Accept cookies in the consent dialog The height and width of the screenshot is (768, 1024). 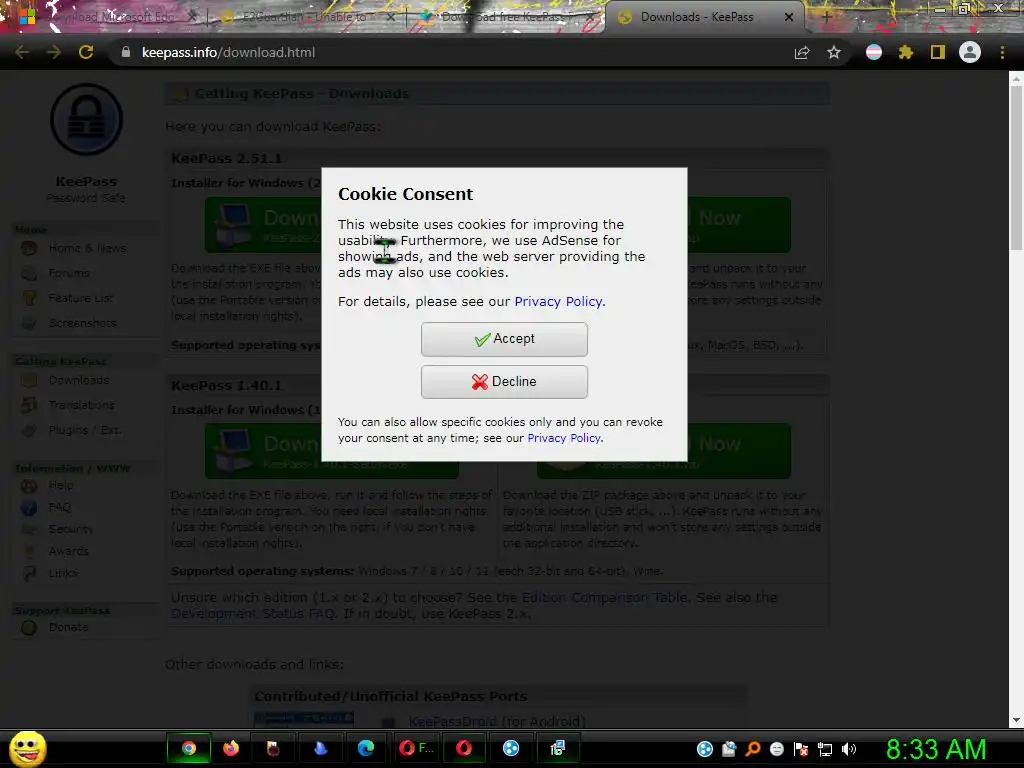[x=504, y=339]
